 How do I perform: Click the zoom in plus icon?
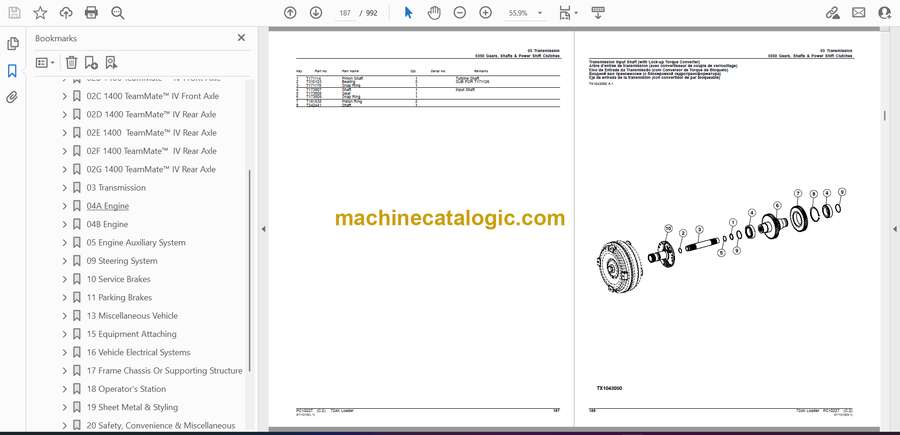click(485, 13)
